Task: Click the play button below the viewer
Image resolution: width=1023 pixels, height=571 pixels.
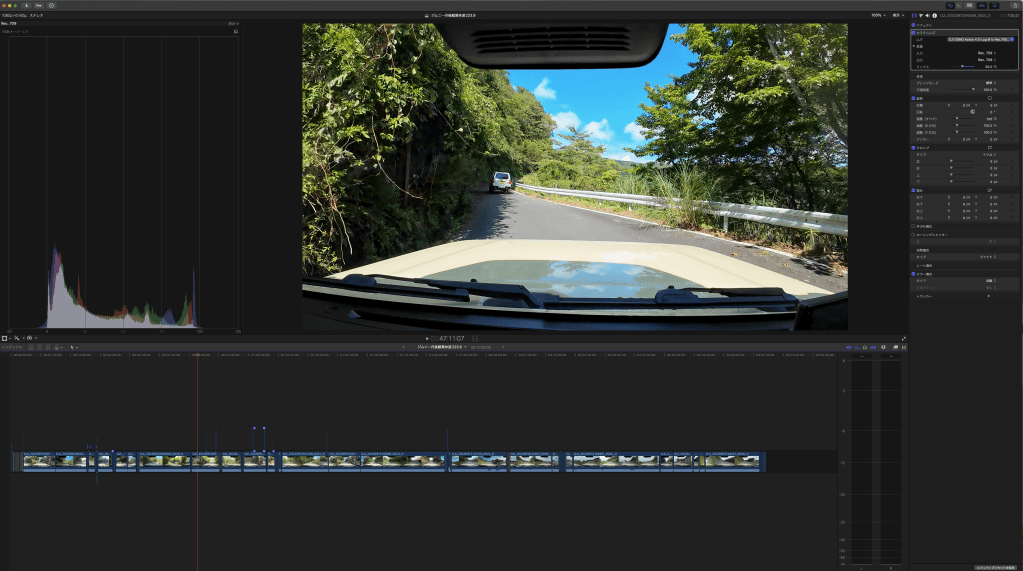Action: [x=427, y=339]
